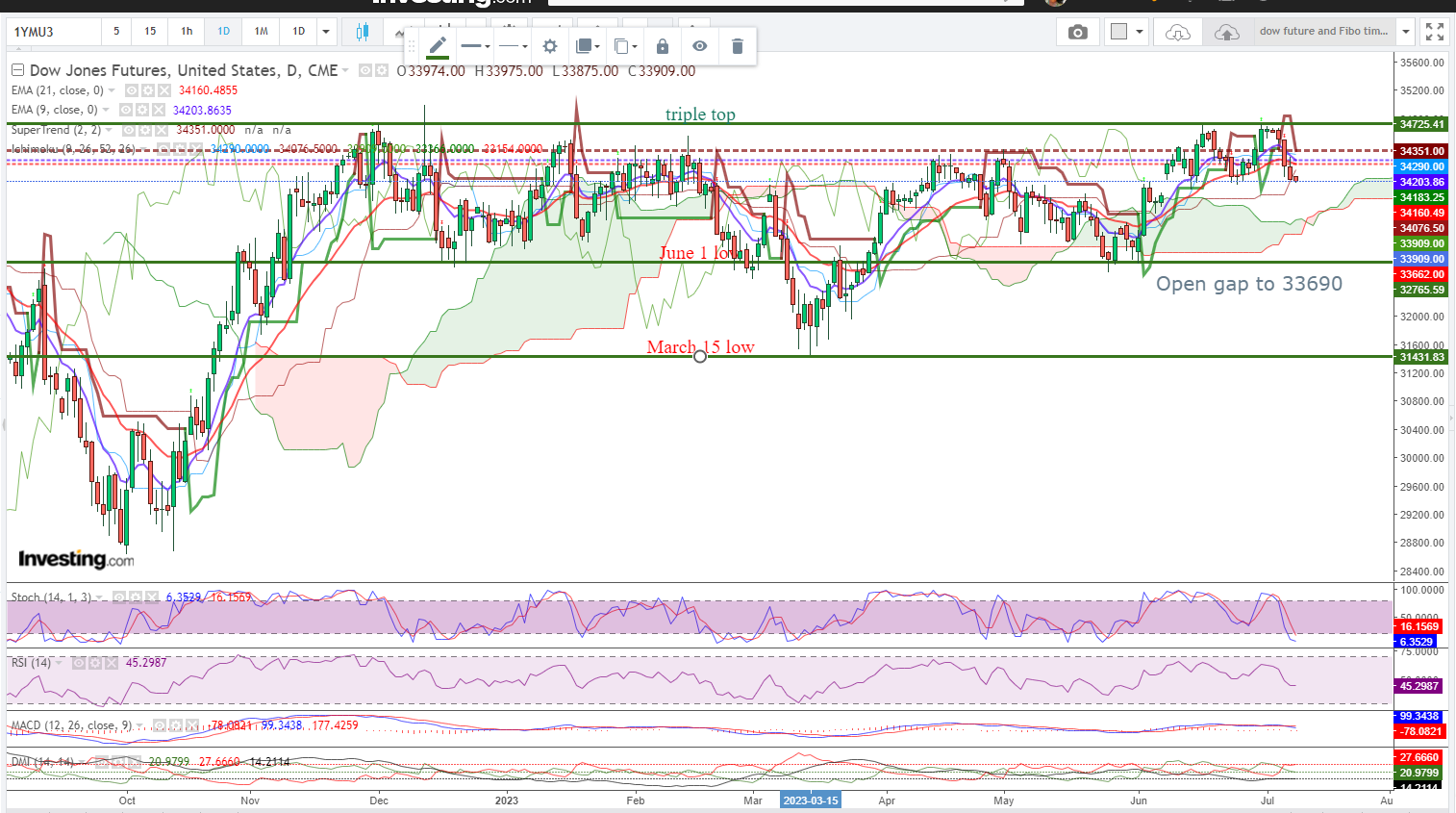
Task: Open settings gear for SuperTrend indicator
Action: 145,130
